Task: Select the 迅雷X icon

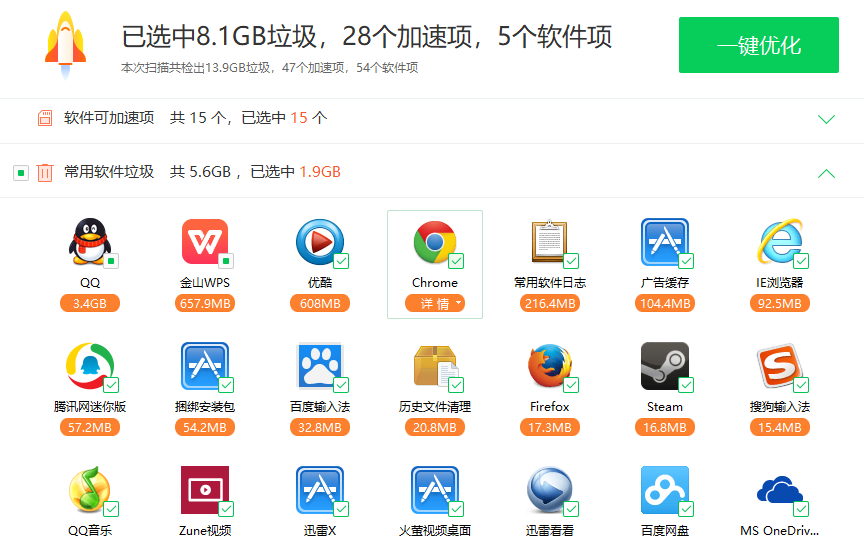Action: pyautogui.click(x=320, y=489)
